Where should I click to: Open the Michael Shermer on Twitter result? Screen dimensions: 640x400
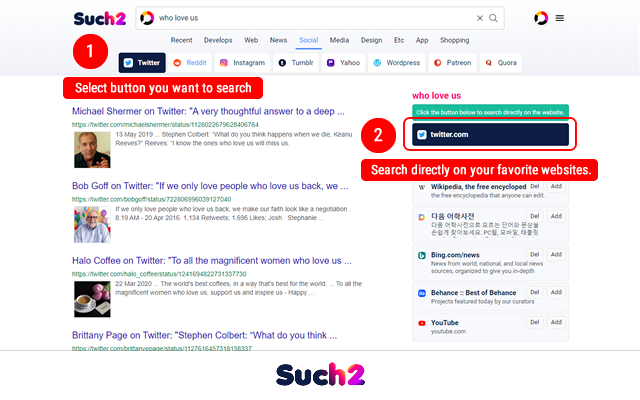pos(208,111)
